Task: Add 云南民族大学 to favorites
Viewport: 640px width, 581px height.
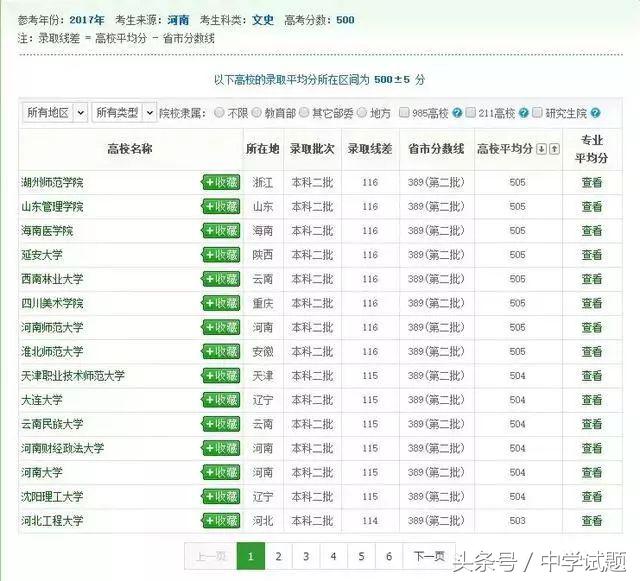Action: (x=220, y=424)
